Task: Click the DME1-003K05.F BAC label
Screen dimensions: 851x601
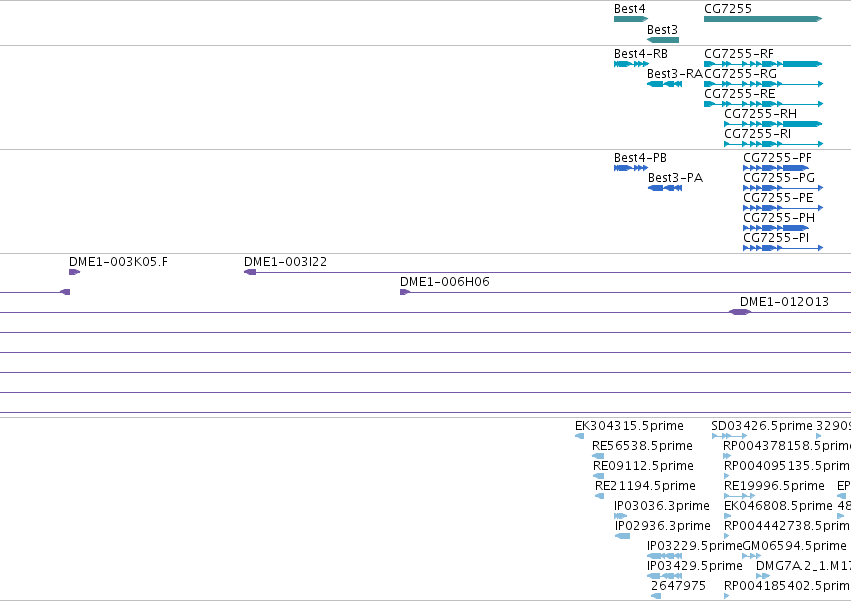Action: point(118,262)
